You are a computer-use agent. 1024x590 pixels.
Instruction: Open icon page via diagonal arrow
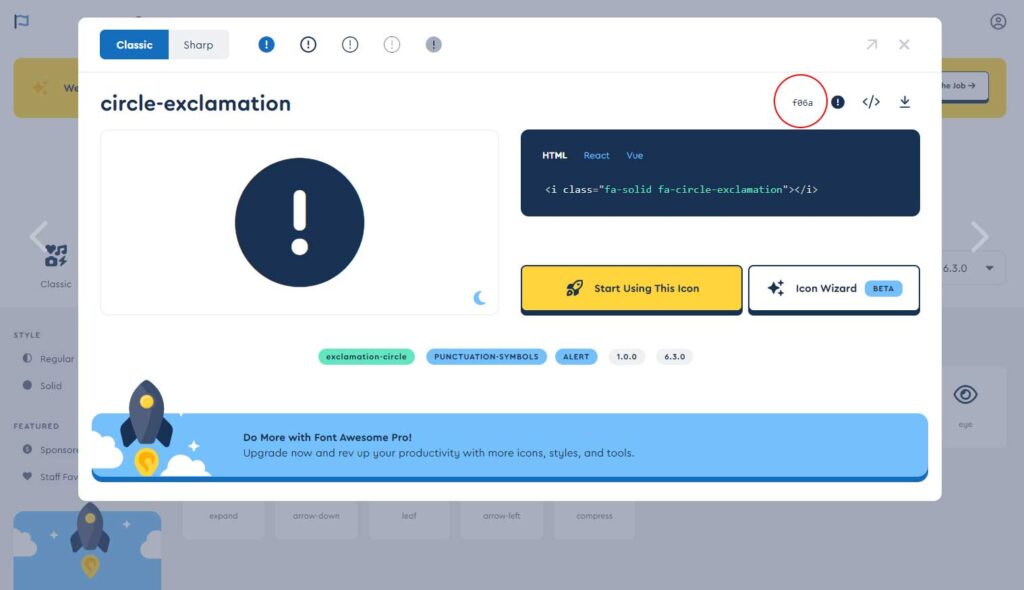tap(871, 45)
